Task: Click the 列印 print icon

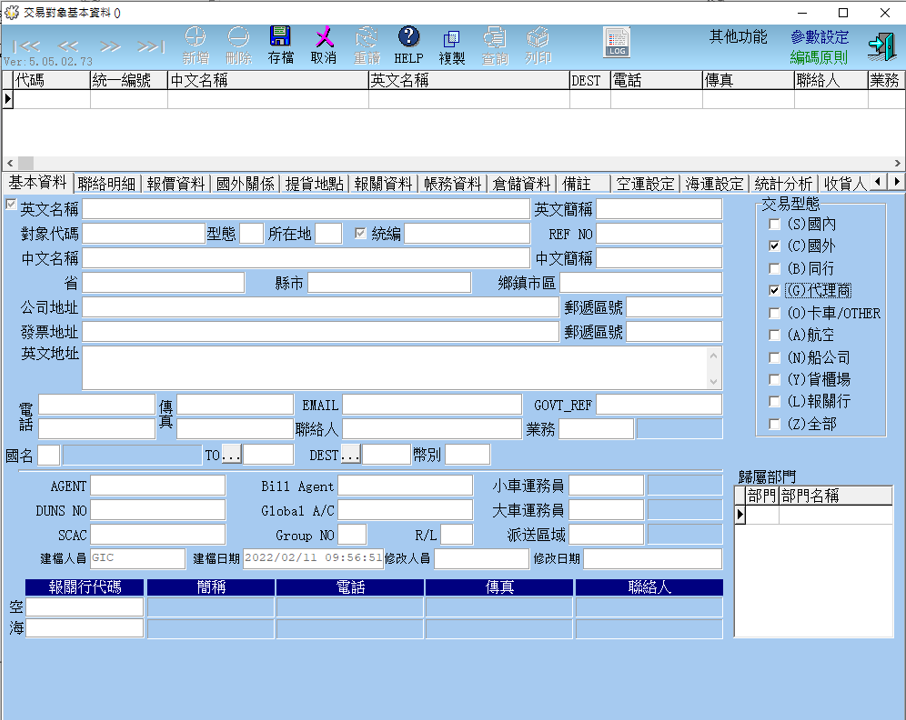Action: (x=538, y=39)
